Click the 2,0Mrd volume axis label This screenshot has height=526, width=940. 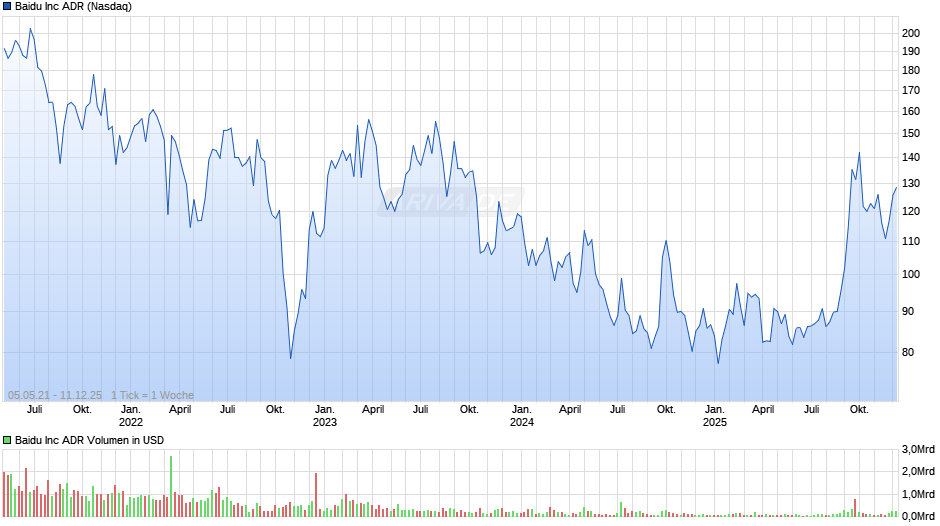(918, 472)
